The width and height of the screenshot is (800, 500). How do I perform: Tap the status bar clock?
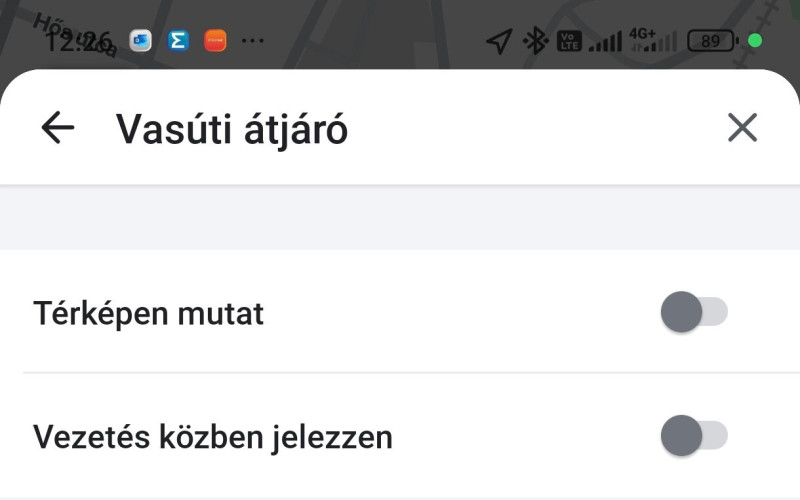[78, 41]
